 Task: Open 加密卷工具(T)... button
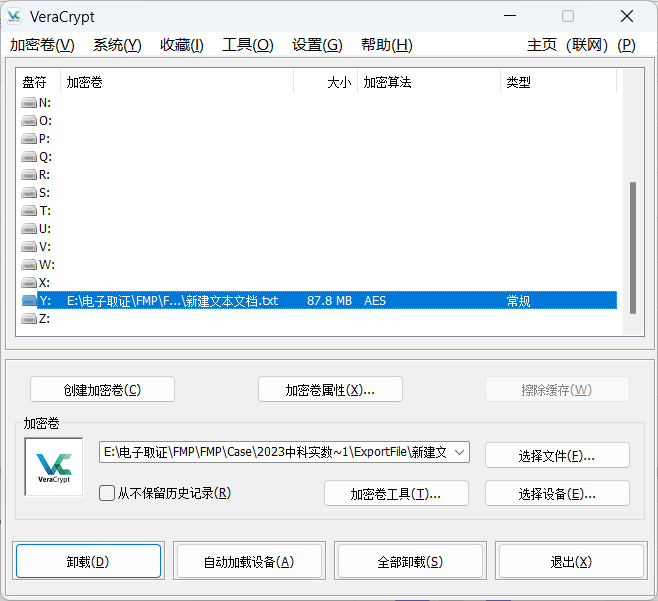pyautogui.click(x=396, y=494)
